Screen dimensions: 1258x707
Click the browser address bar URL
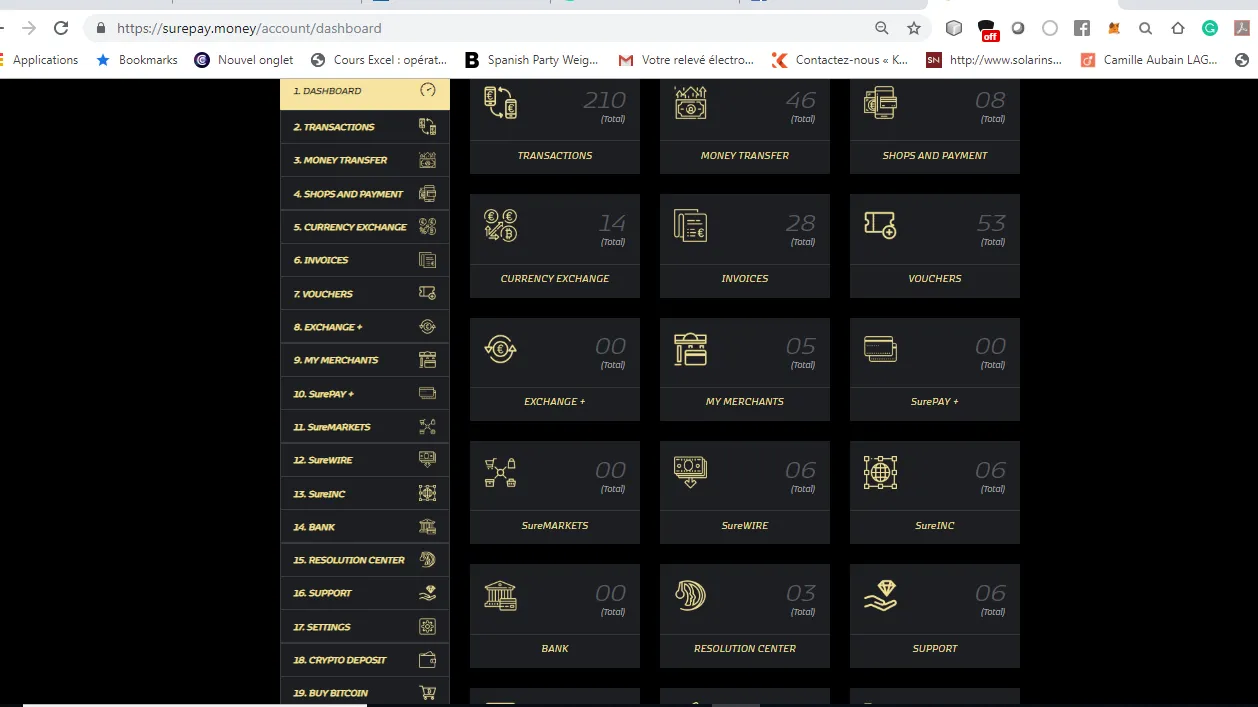point(249,28)
